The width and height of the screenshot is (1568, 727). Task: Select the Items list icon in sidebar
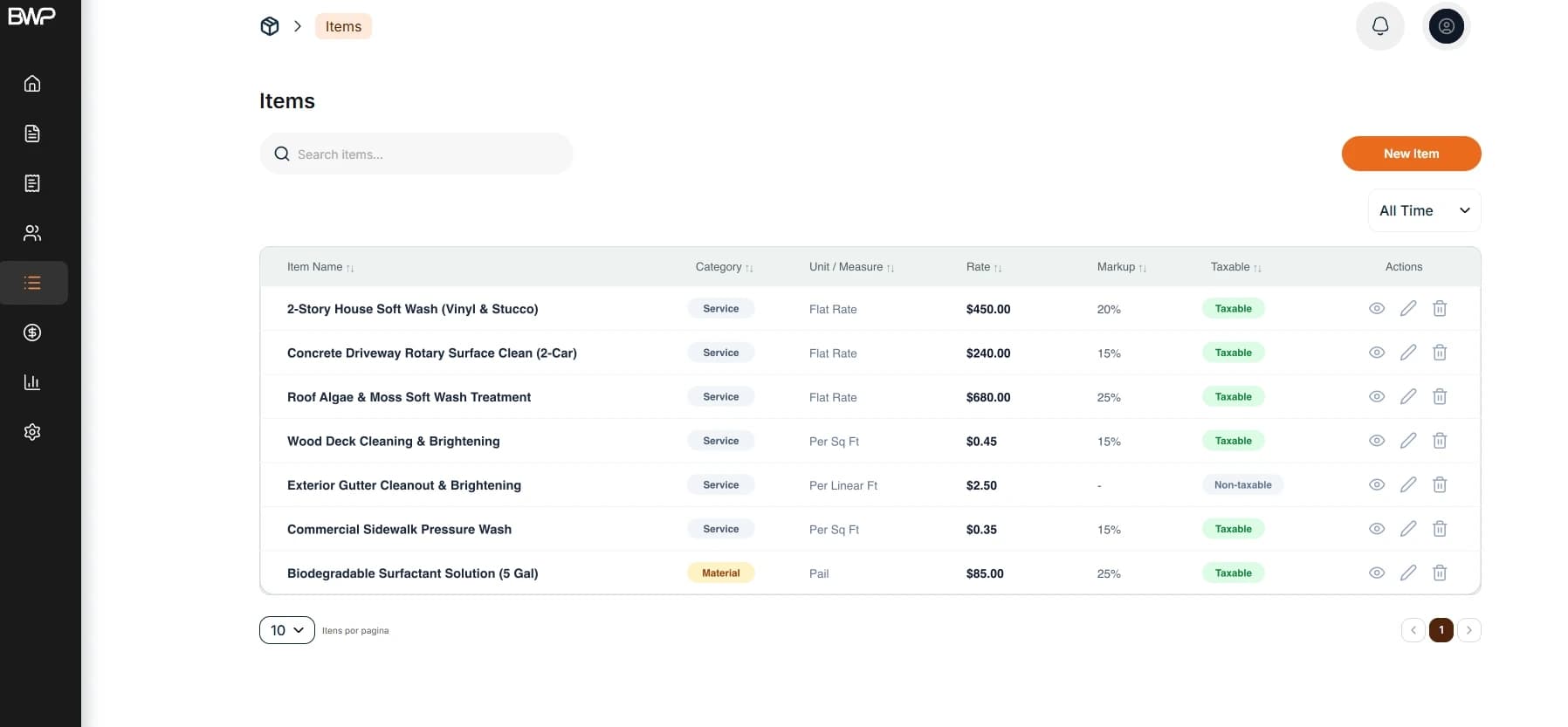pos(32,283)
